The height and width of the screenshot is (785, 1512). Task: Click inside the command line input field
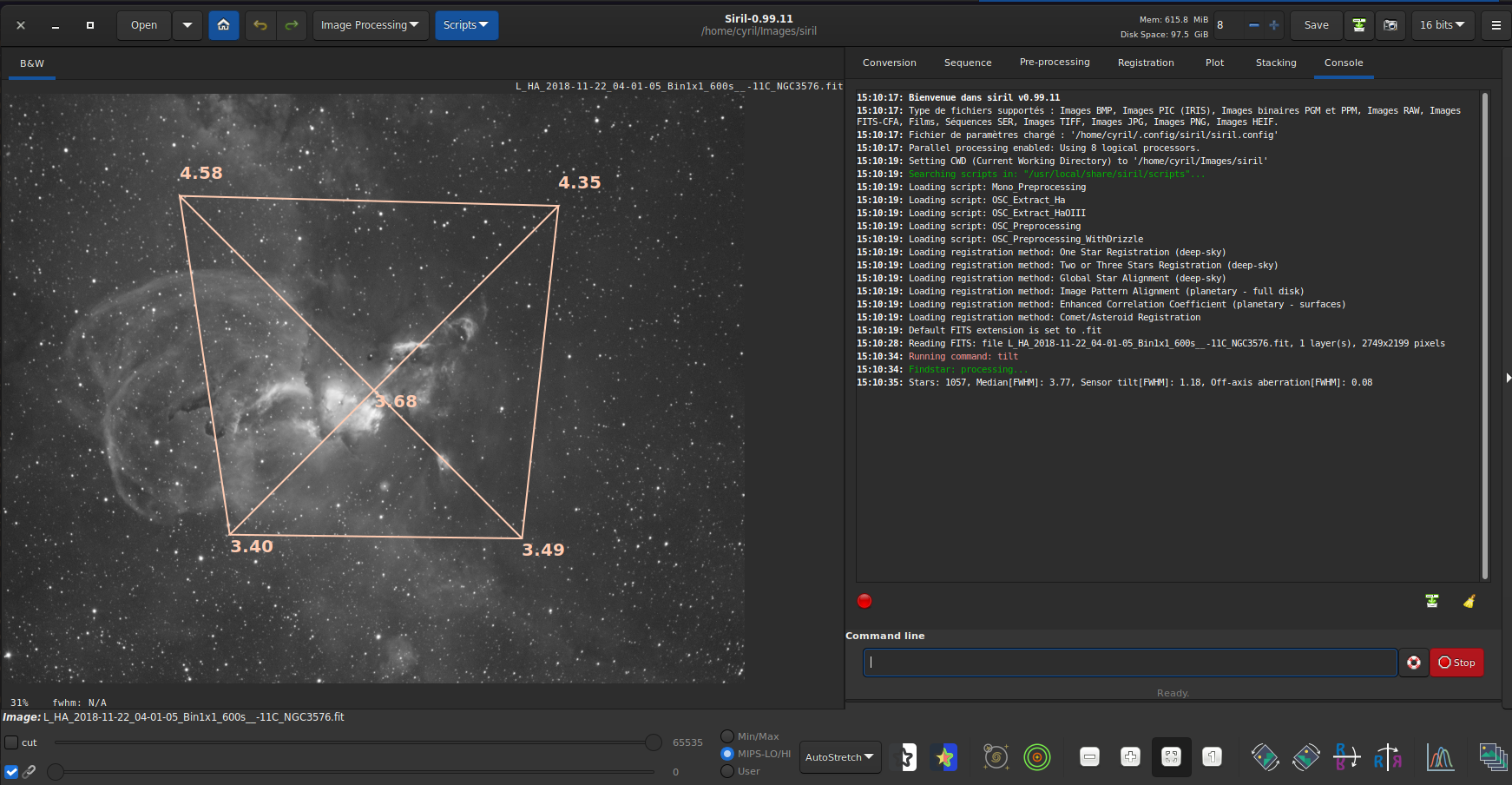pos(1128,663)
